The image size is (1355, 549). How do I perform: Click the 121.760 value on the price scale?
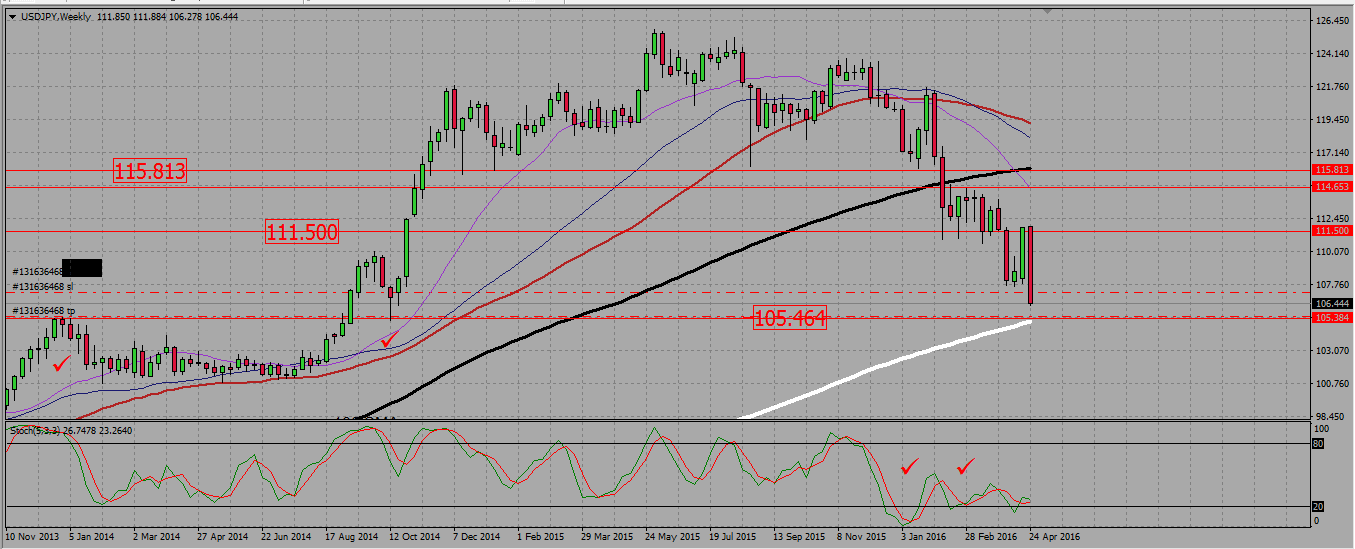1332,86
